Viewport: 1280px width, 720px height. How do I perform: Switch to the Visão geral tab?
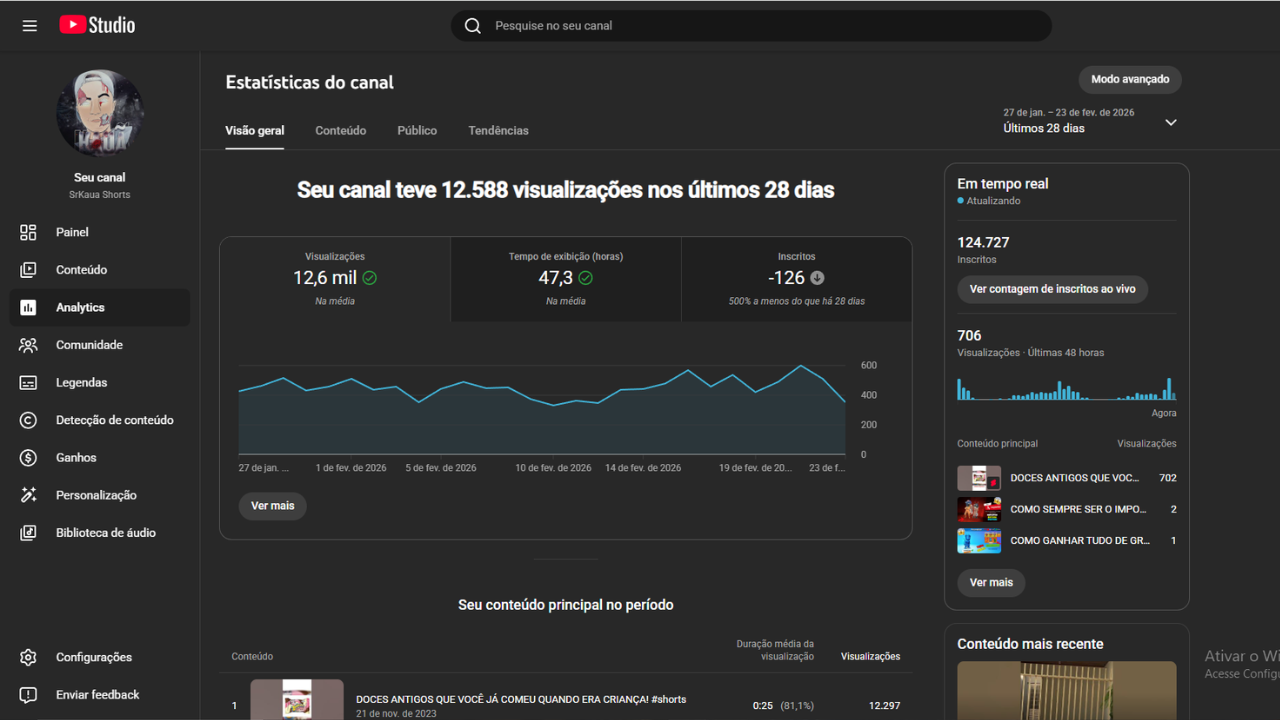[x=255, y=131]
